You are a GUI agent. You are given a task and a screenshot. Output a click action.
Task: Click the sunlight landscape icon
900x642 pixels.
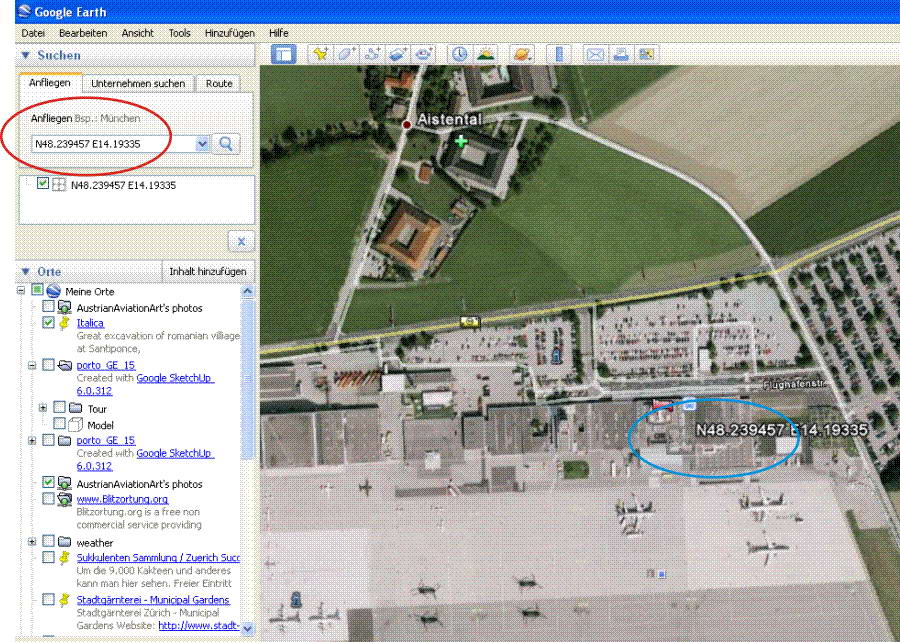coord(485,55)
